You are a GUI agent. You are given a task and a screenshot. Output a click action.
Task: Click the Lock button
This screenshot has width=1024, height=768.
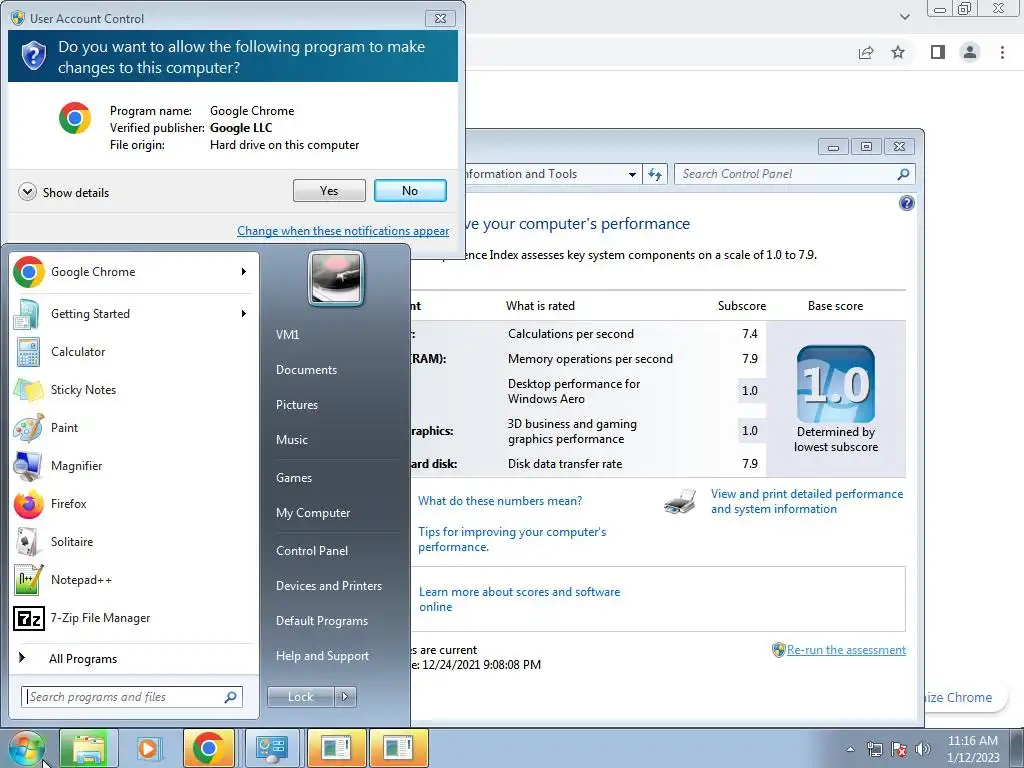click(x=300, y=697)
